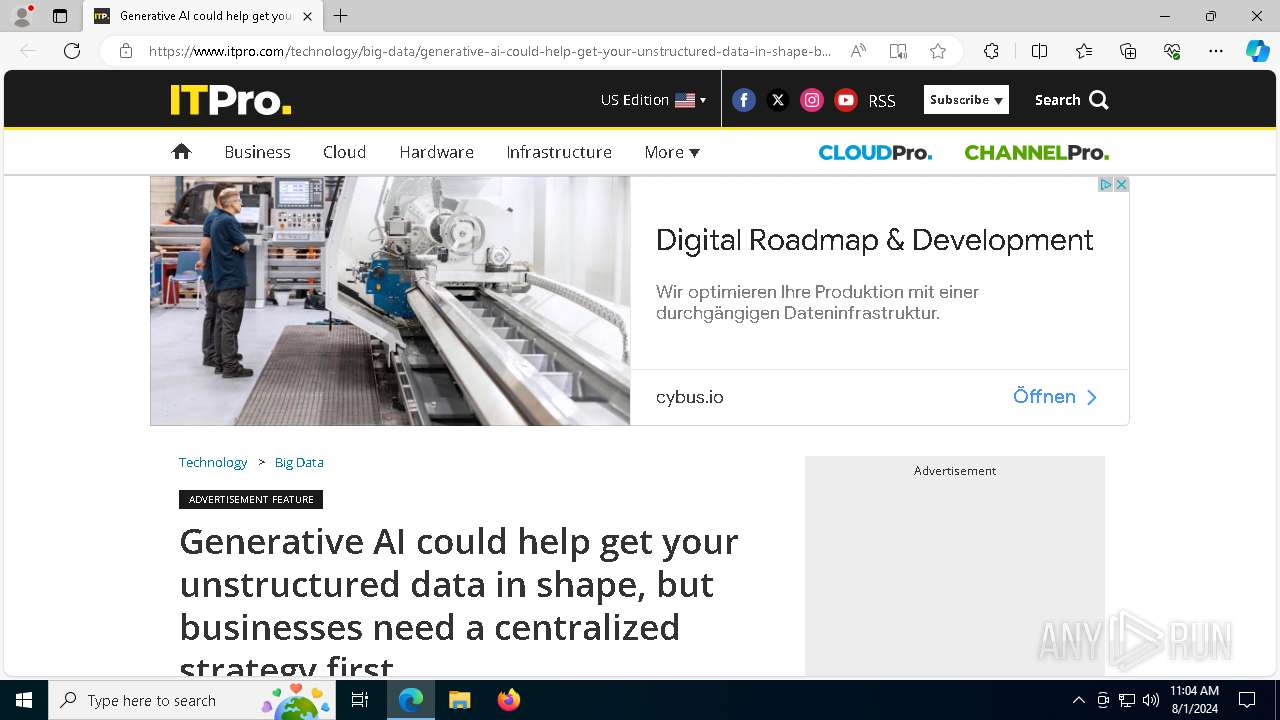The width and height of the screenshot is (1280, 720).
Task: Open the Extensions puzzle icon
Action: (x=991, y=51)
